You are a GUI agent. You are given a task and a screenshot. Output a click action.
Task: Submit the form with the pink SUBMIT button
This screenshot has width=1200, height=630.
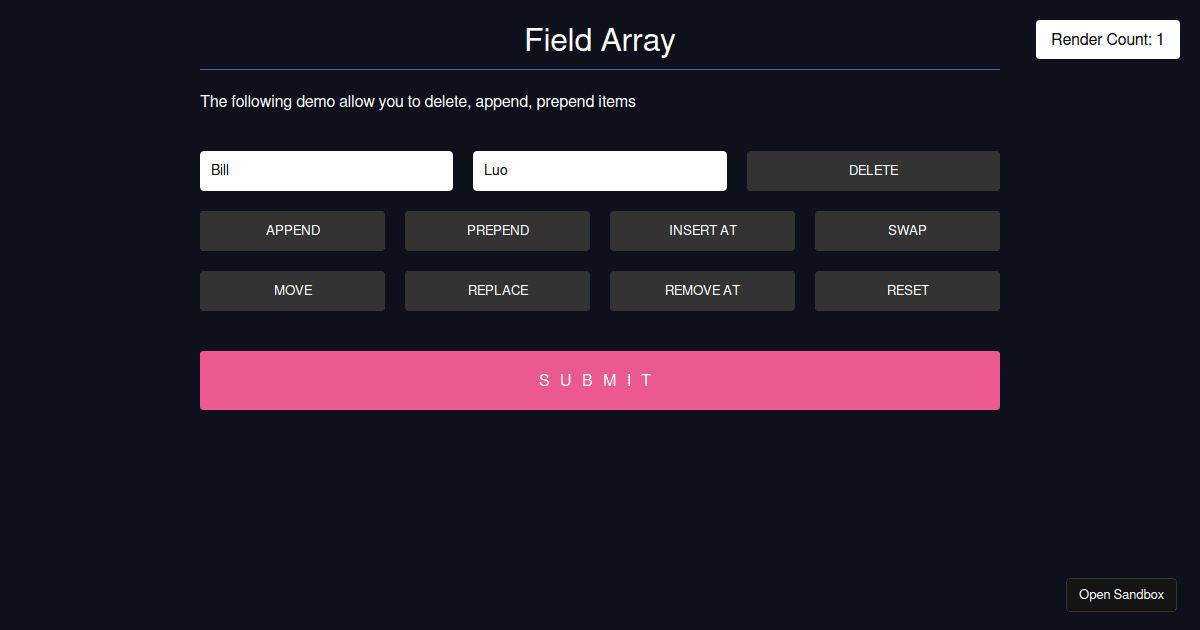coord(599,380)
